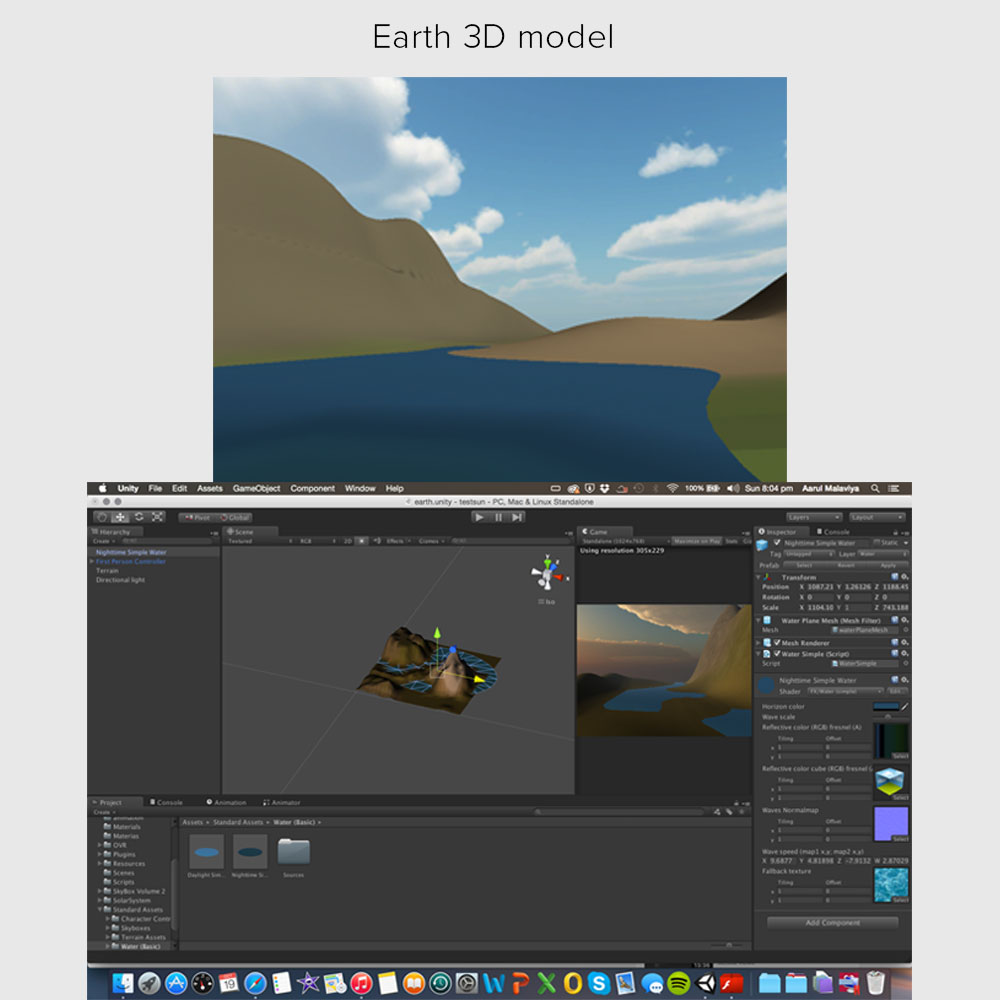The width and height of the screenshot is (1000, 1000).
Task: Open the GameObject menu
Action: tap(257, 488)
